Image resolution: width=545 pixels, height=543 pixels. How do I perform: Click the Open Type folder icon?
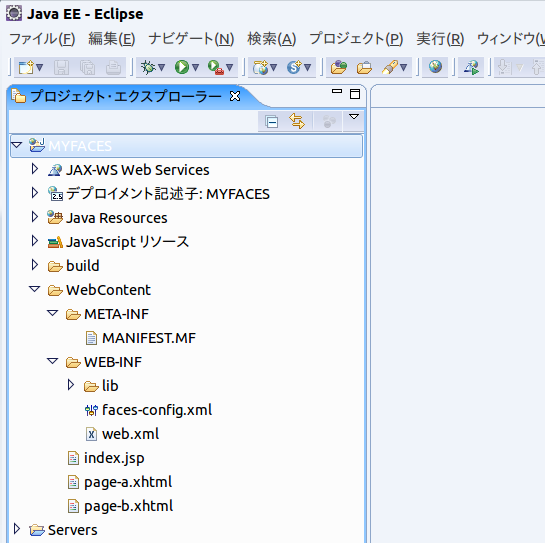coord(339,67)
